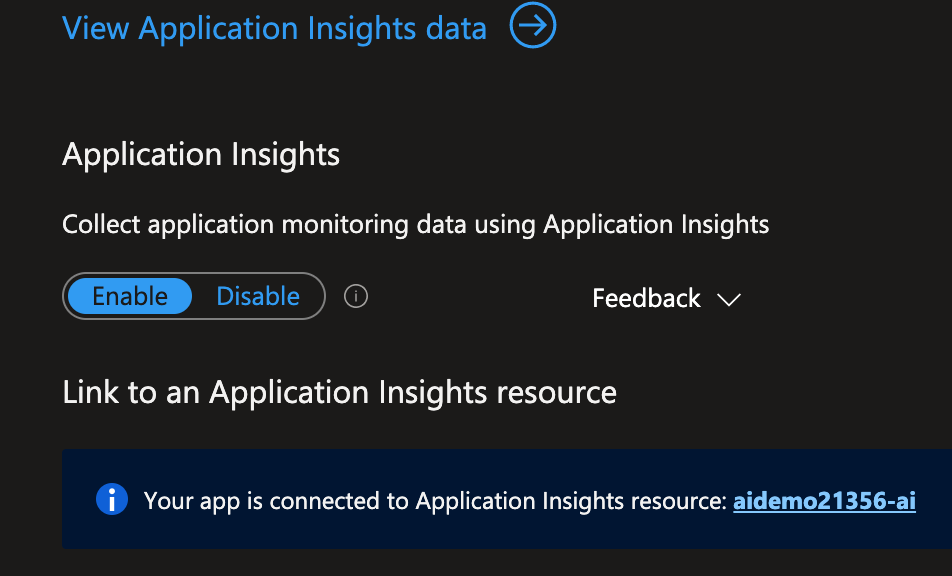Click the circled right-arrow icon
Image resolution: width=952 pixels, height=576 pixels.
[532, 27]
